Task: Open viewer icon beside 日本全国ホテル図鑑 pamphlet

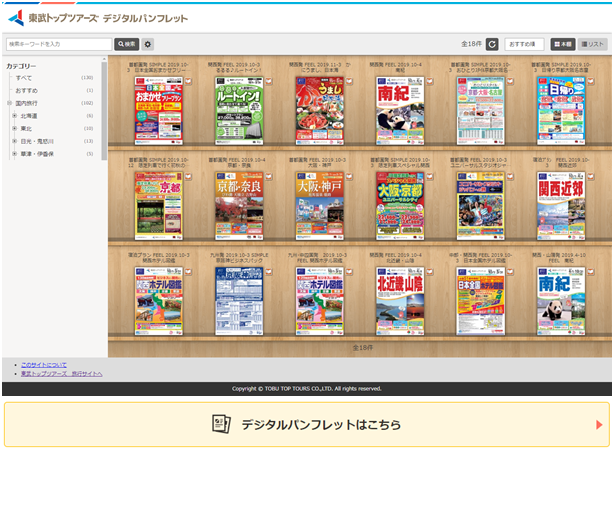Action: [510, 272]
